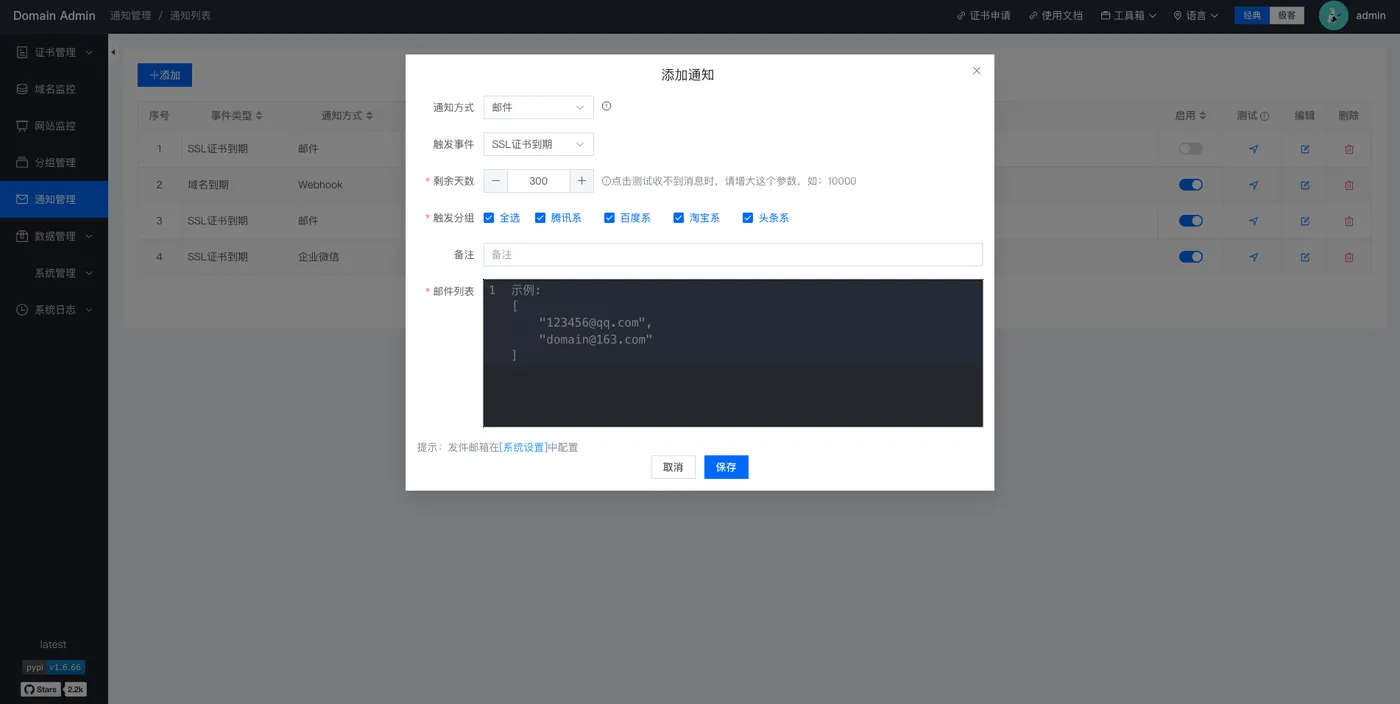Click the delete trash icon for row 1

pyautogui.click(x=1349, y=149)
